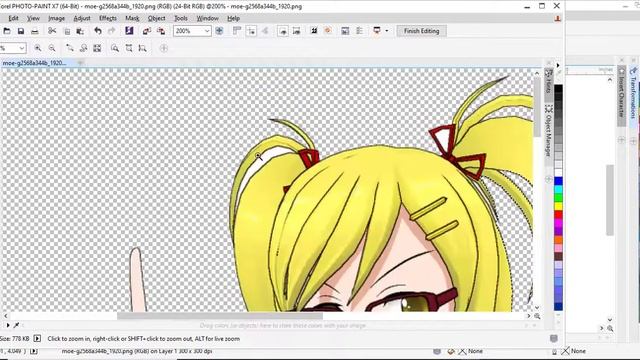Pick the black color swatch
This screenshot has width=640, height=360.
pos(558,89)
